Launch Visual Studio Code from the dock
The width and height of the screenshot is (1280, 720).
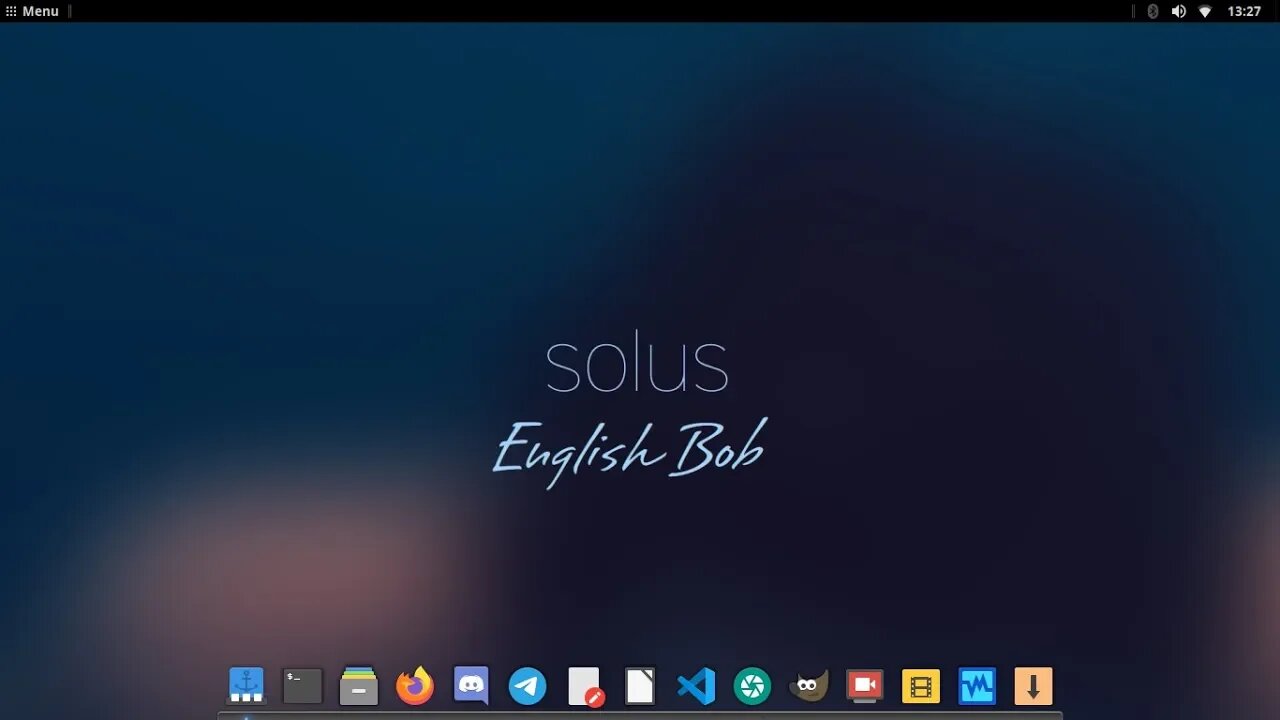[x=696, y=686]
